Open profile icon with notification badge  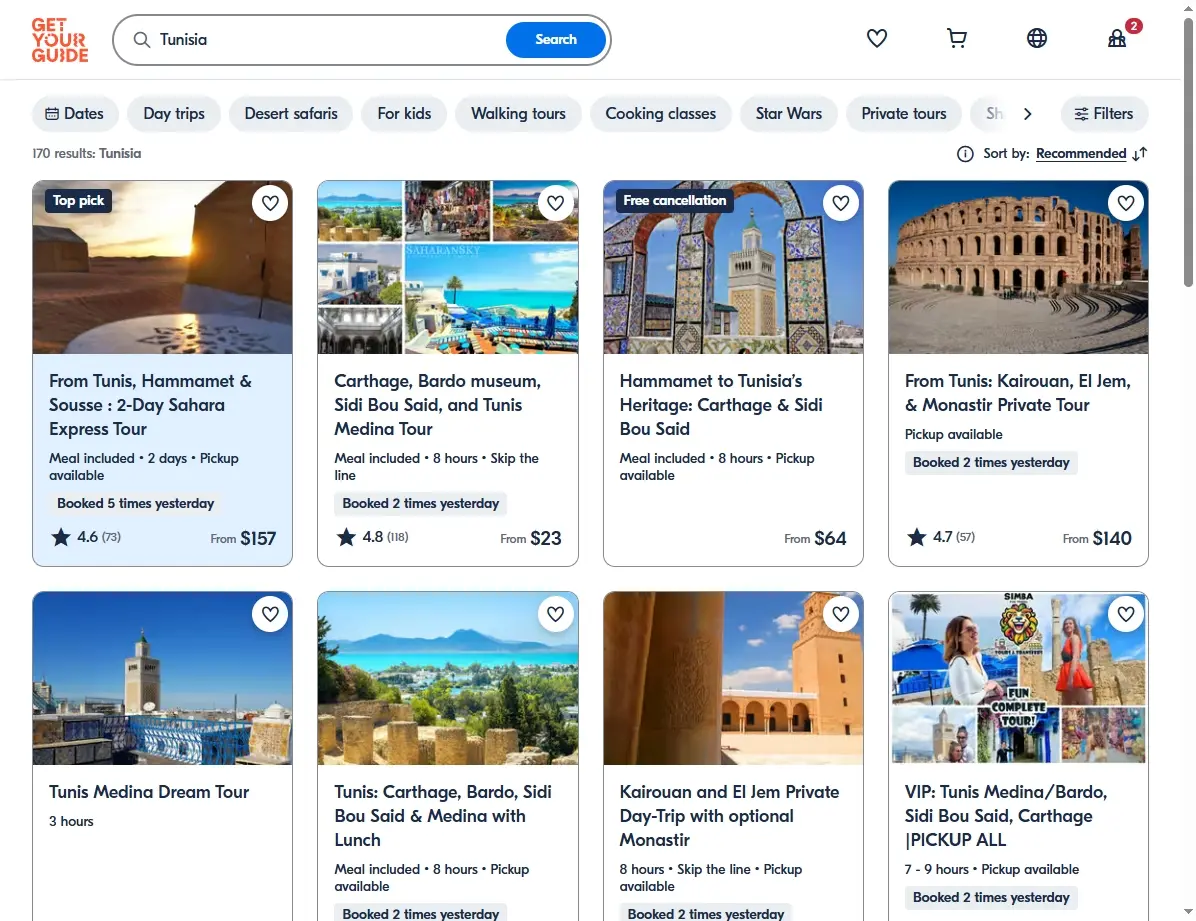[x=1117, y=38]
